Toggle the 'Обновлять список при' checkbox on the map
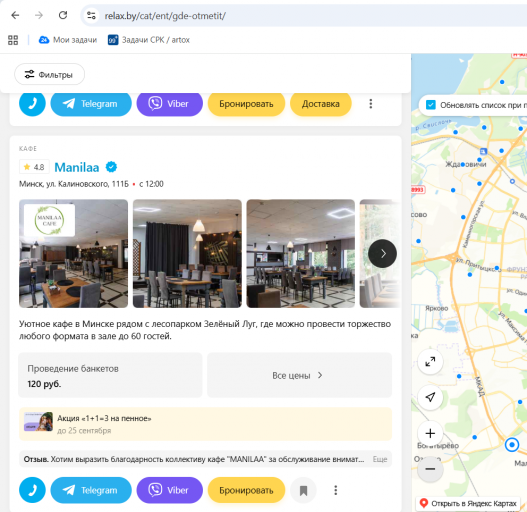Image resolution: width=527 pixels, height=512 pixels. (x=431, y=105)
